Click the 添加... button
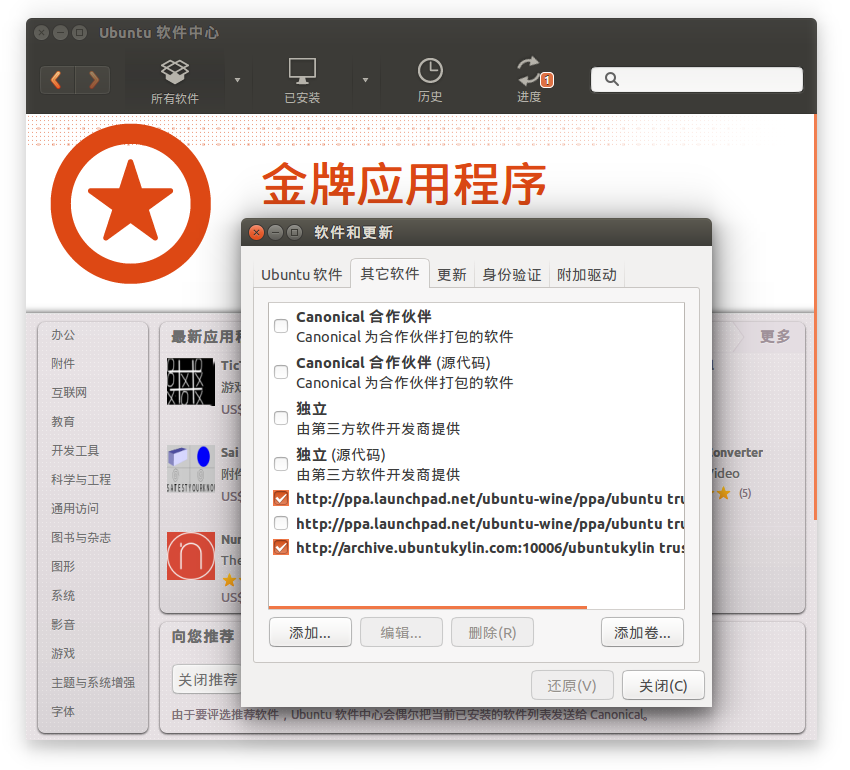The image size is (850, 770). point(310,633)
